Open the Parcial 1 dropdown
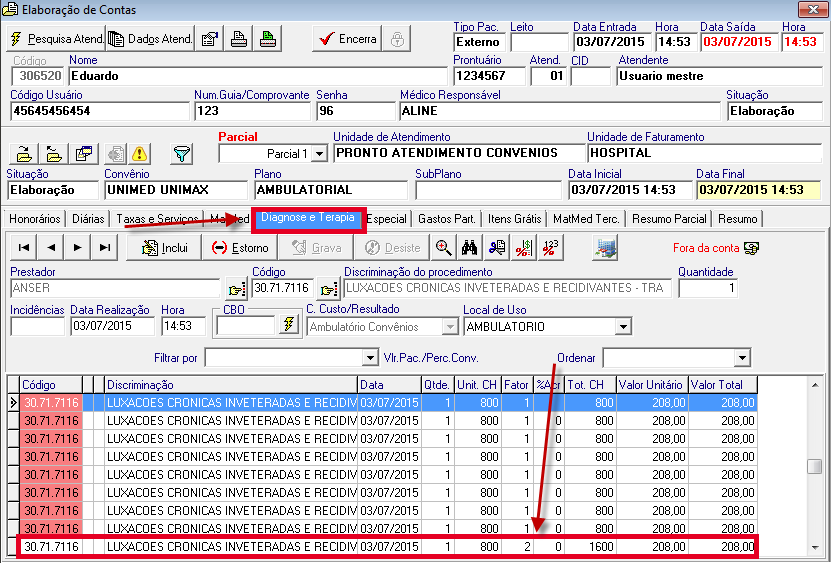Screen dimensions: 831x563 (x=319, y=154)
